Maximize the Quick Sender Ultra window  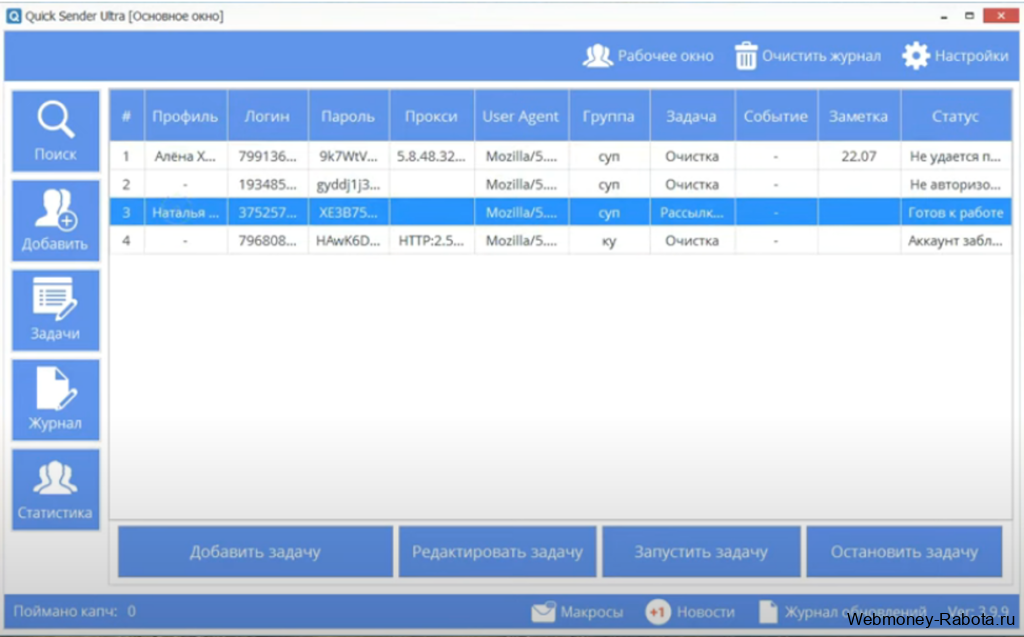tap(970, 16)
